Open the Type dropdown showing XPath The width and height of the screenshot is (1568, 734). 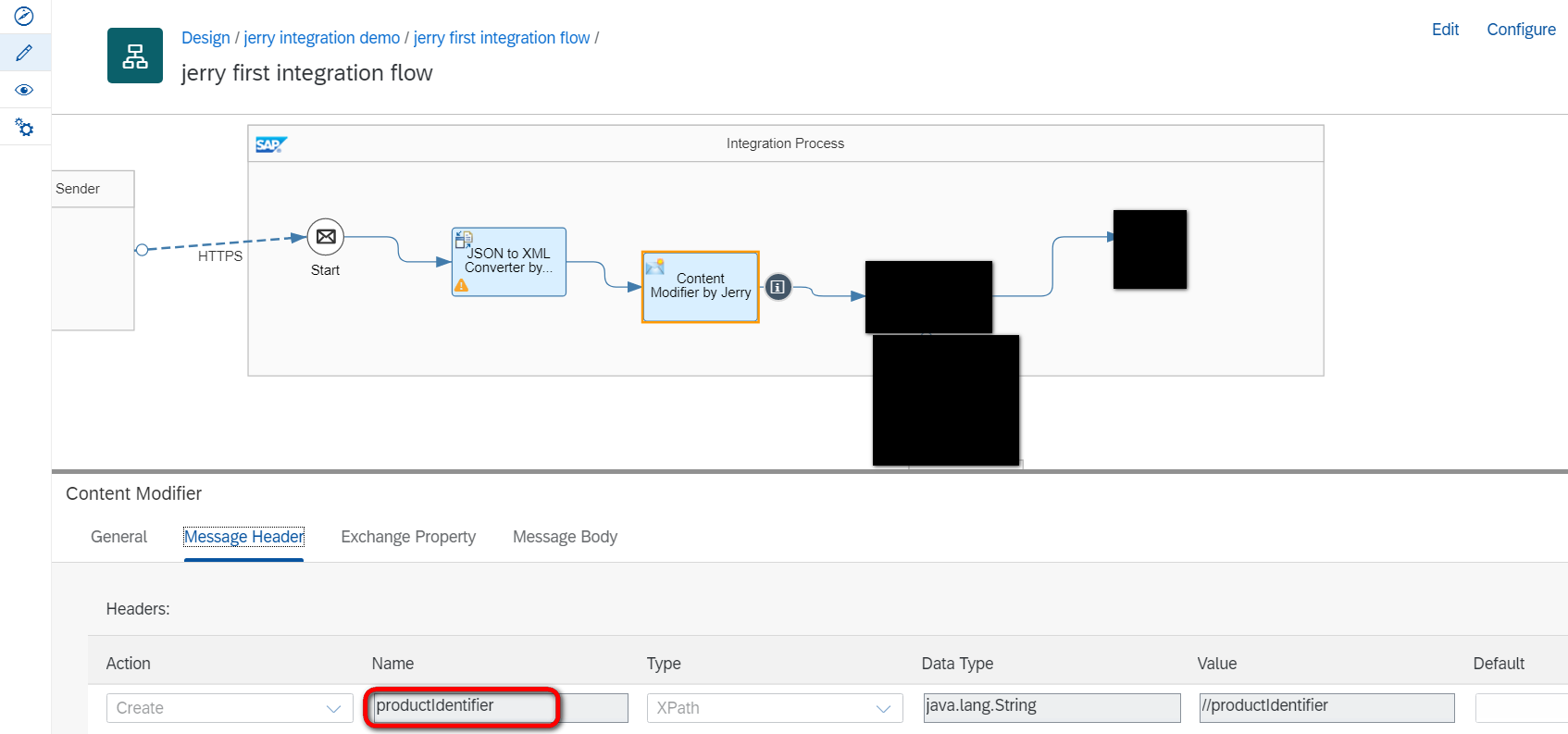pyautogui.click(x=774, y=708)
